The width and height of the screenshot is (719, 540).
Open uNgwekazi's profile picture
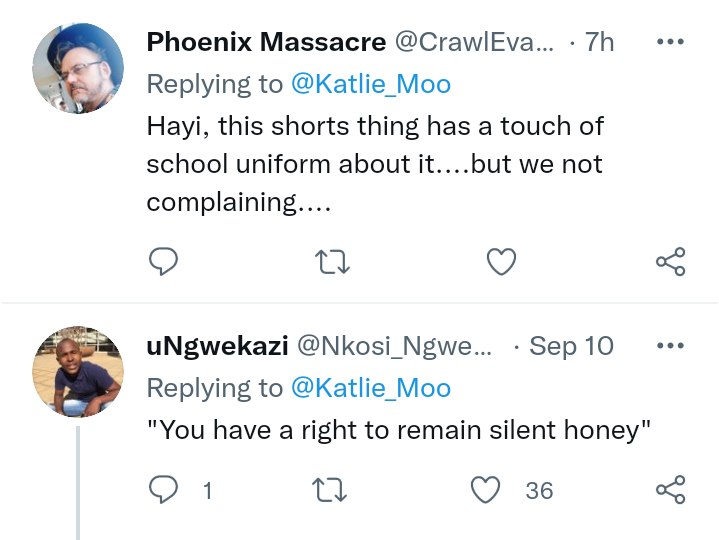click(x=79, y=371)
